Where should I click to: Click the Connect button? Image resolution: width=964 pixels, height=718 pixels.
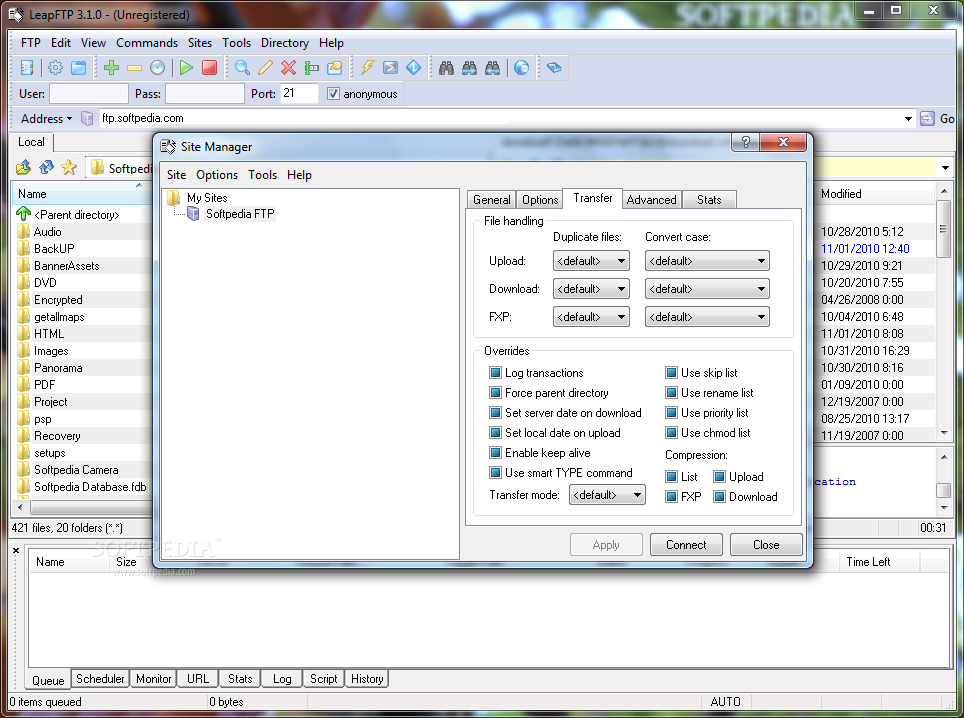[686, 545]
